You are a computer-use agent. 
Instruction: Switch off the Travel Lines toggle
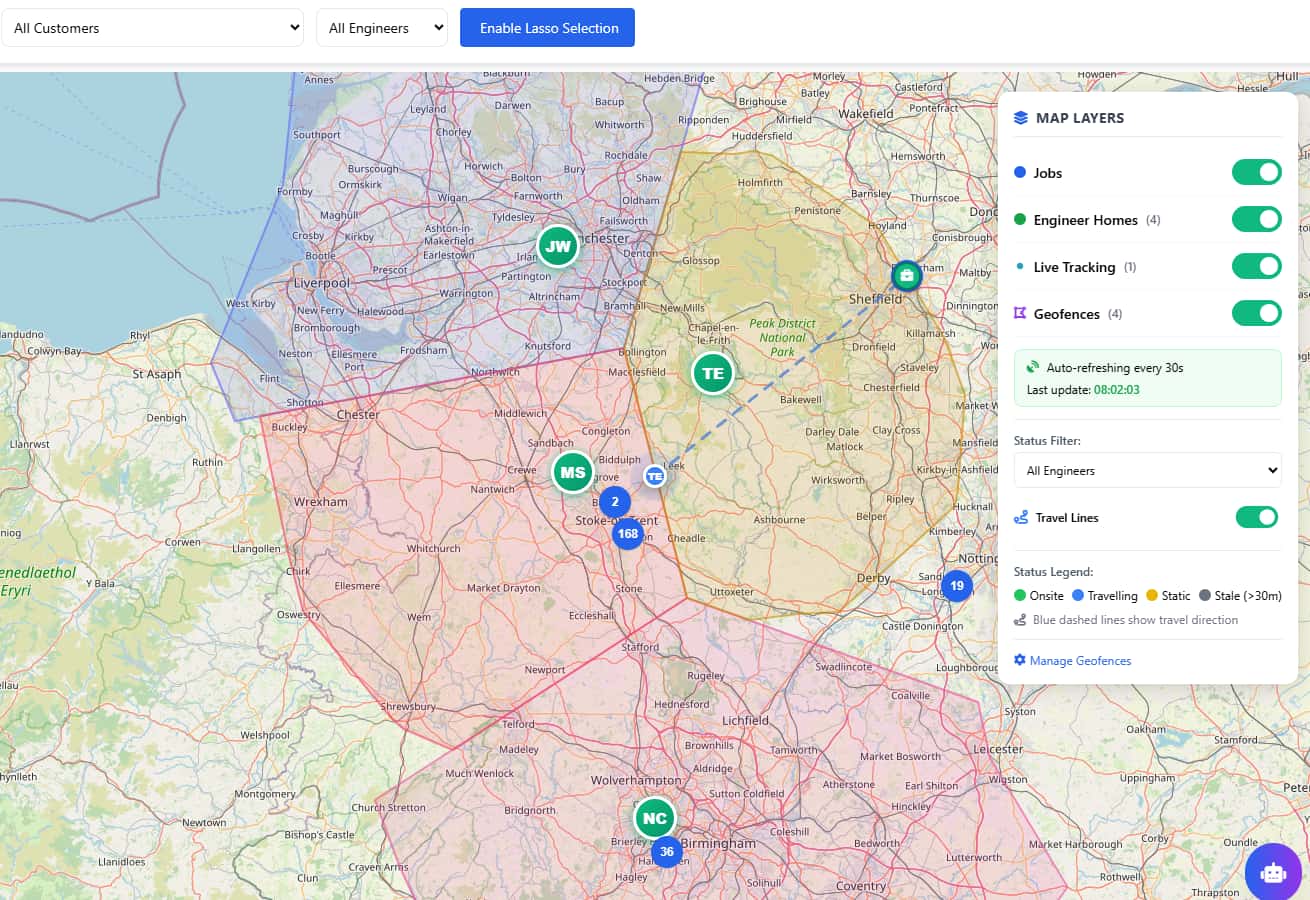pyautogui.click(x=1258, y=517)
